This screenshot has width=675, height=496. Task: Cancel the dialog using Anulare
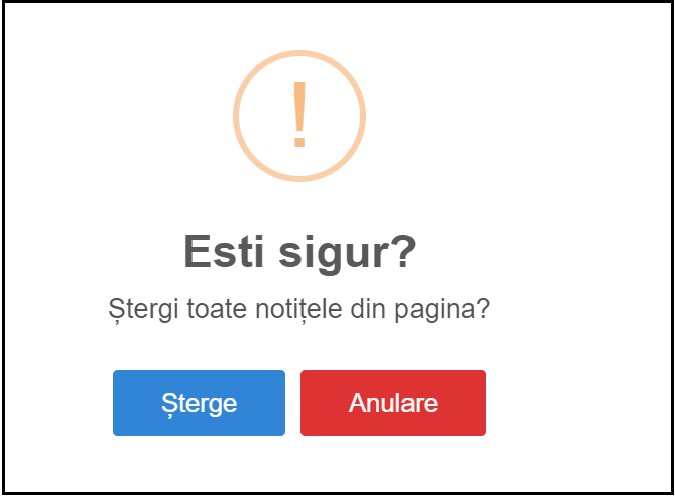(x=393, y=403)
